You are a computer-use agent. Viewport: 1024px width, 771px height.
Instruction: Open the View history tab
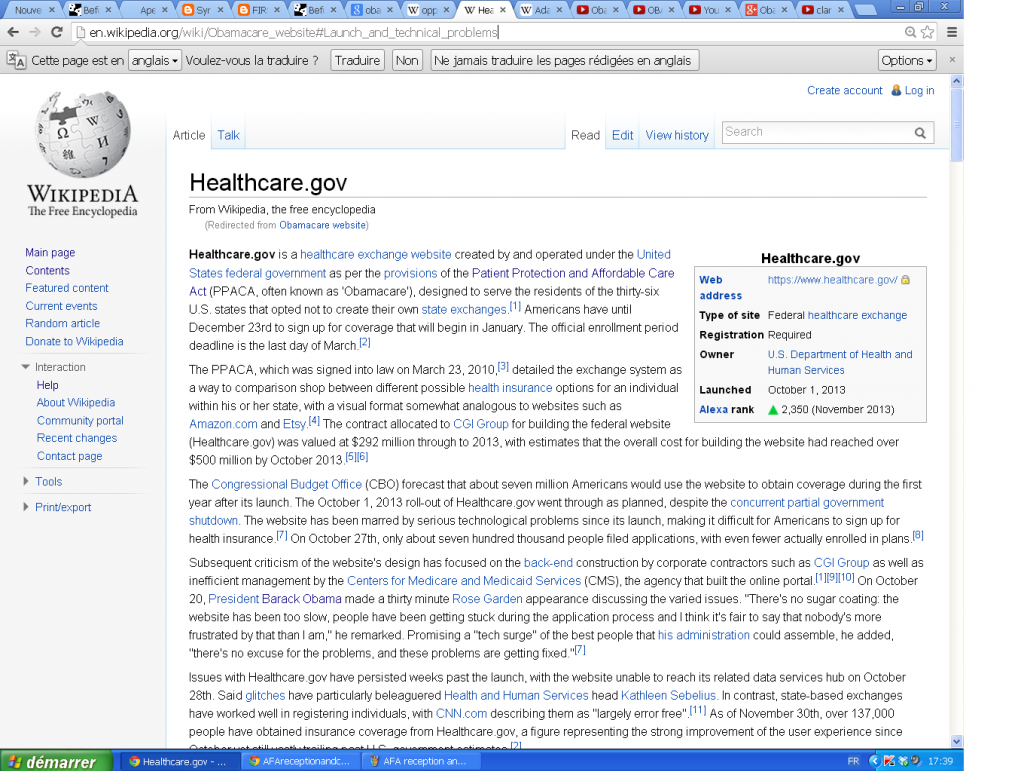(x=677, y=135)
